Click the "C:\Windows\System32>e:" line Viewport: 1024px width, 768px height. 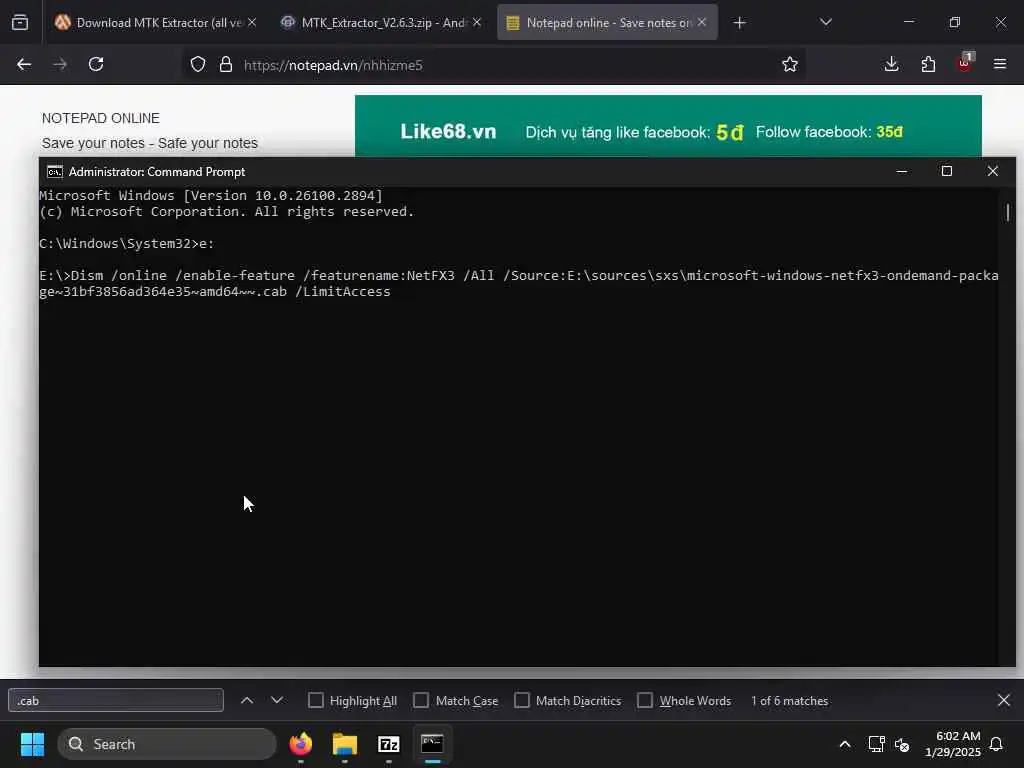click(x=127, y=244)
